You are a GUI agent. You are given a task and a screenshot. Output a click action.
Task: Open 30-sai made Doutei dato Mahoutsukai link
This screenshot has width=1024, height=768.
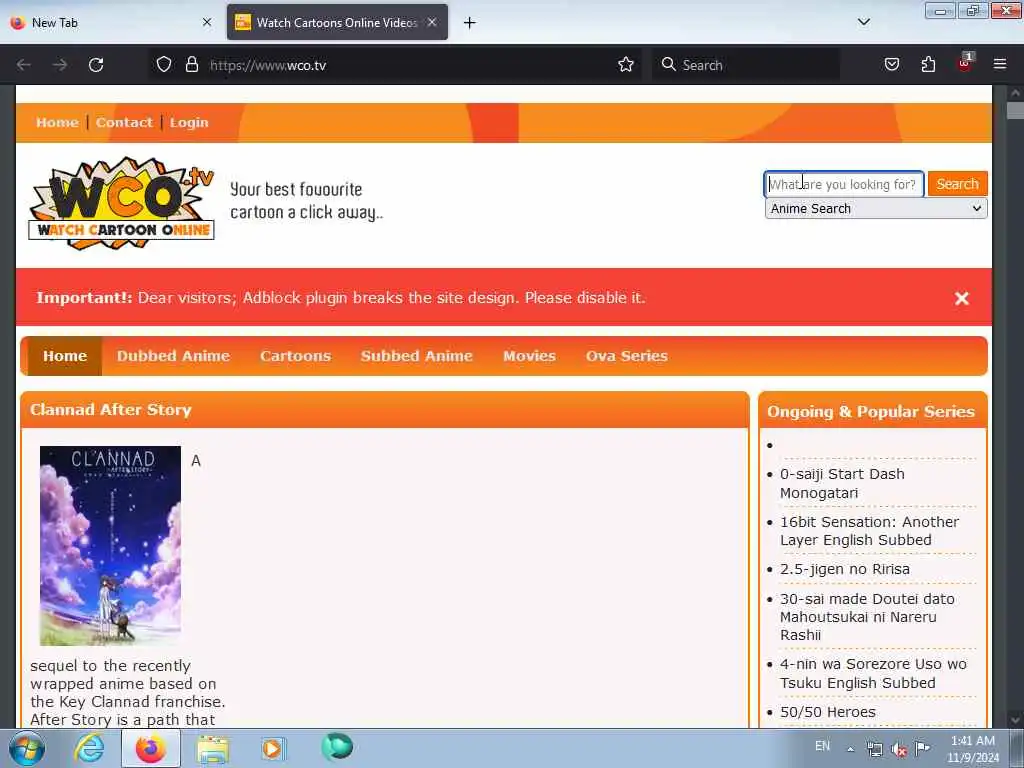(867, 616)
